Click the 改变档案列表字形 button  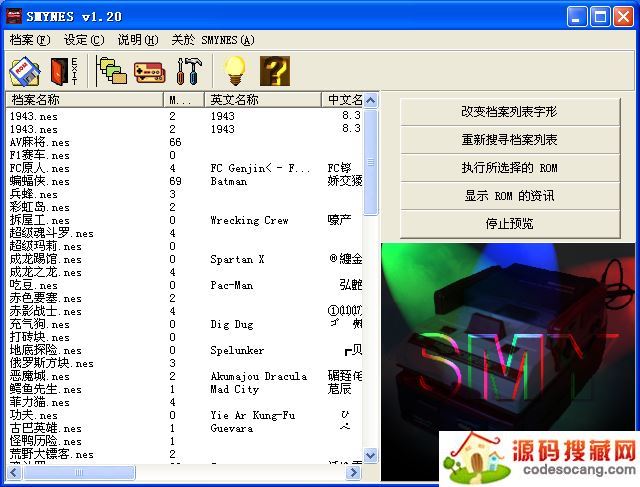(509, 112)
